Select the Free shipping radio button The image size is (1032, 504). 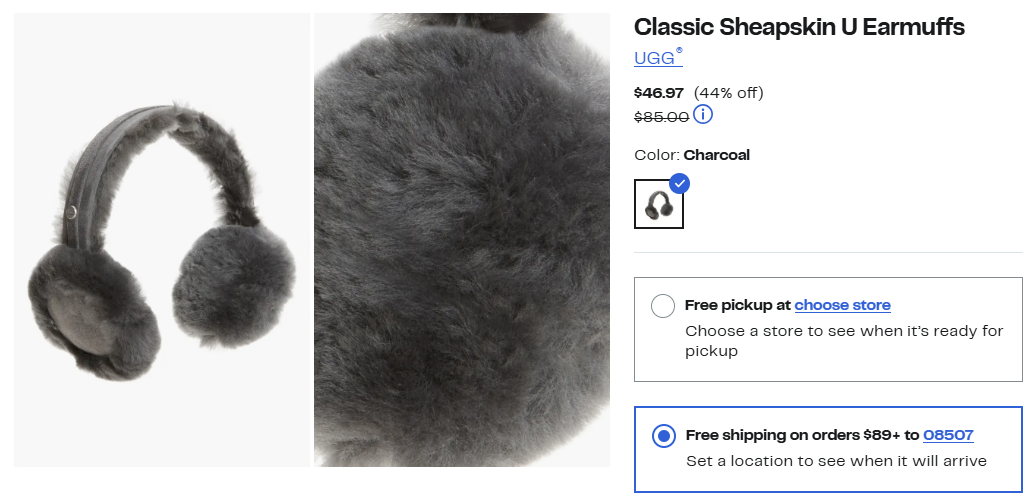pyautogui.click(x=662, y=436)
